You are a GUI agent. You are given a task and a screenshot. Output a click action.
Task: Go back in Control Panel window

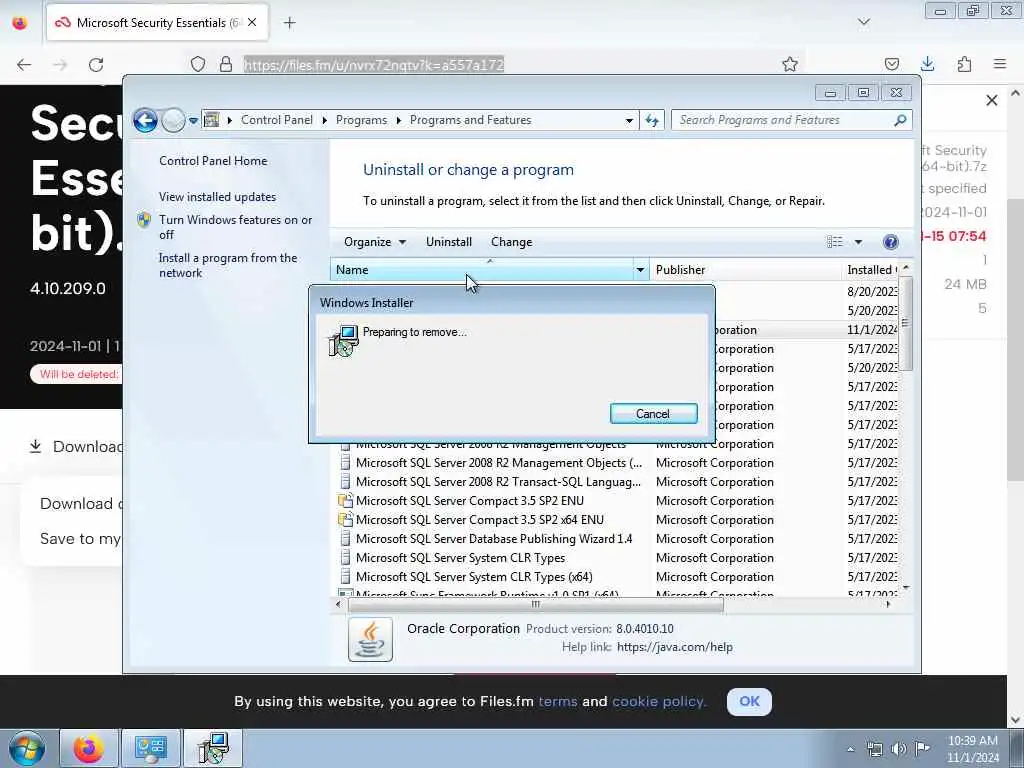(x=145, y=120)
